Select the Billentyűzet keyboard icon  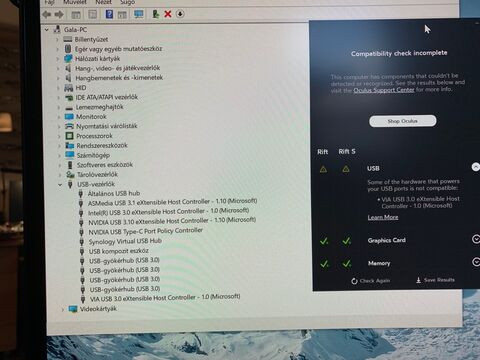(68, 39)
